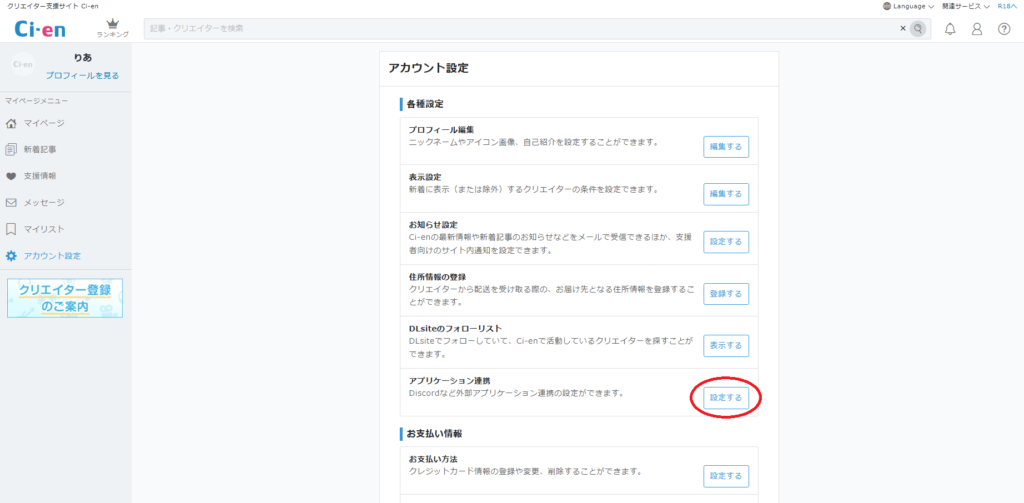Open the user account icon
Viewport: 1024px width, 503px height.
[977, 28]
